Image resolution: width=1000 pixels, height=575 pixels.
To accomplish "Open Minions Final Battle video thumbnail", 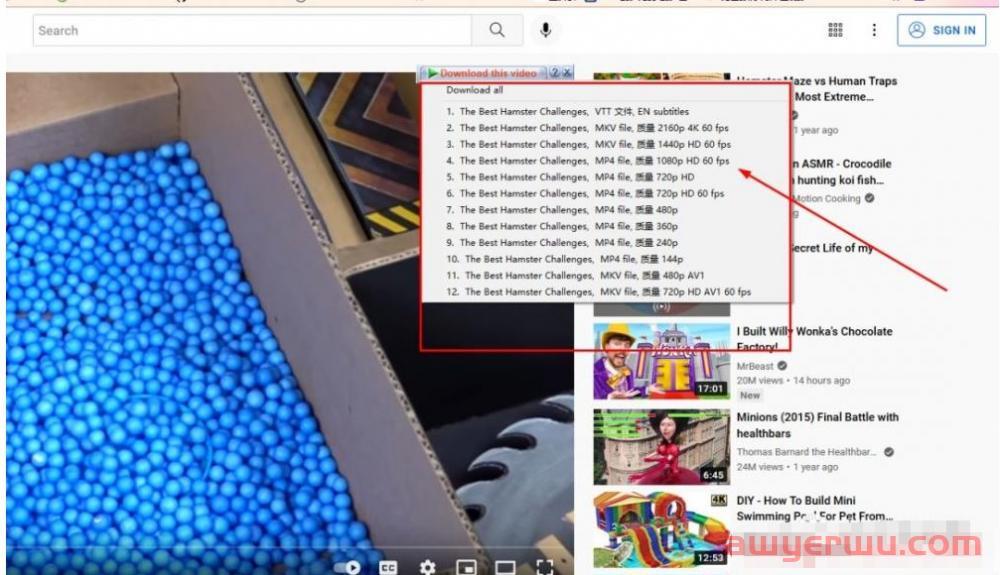I will coord(661,447).
